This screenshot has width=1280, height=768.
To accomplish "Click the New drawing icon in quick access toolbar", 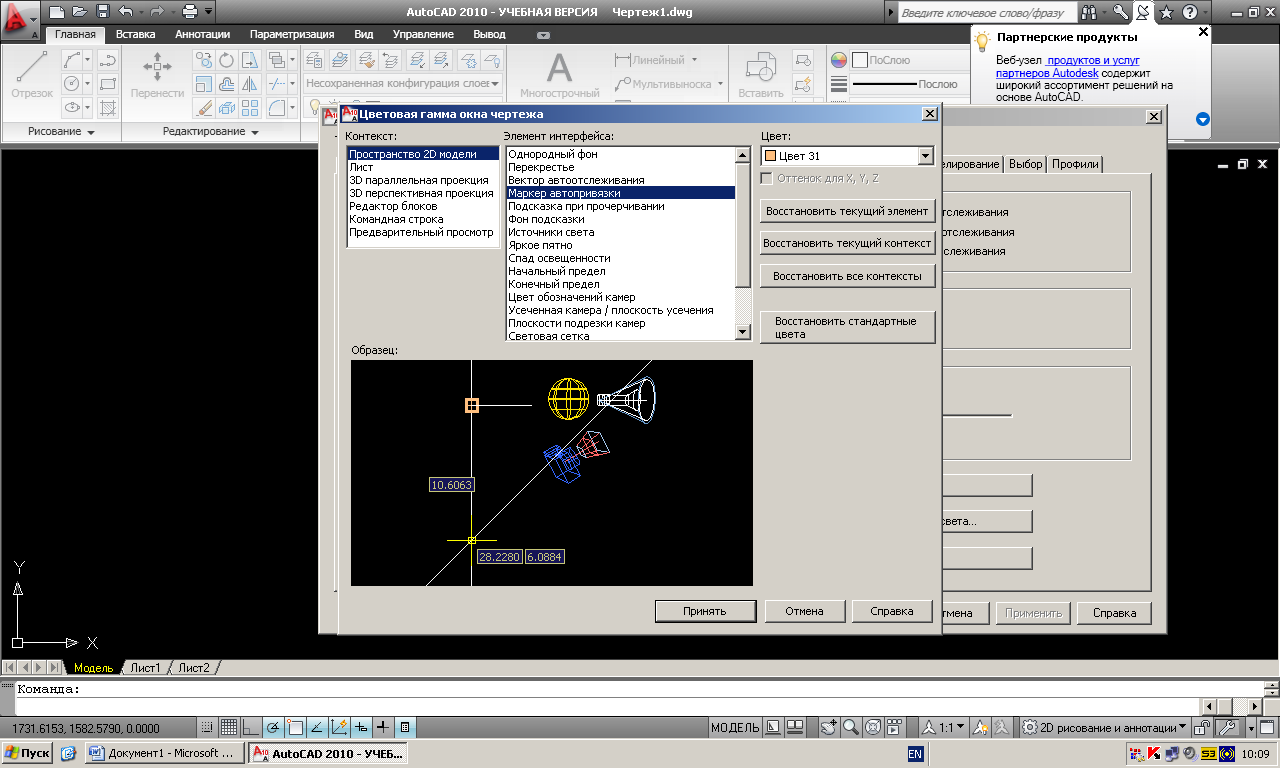I will click(57, 12).
